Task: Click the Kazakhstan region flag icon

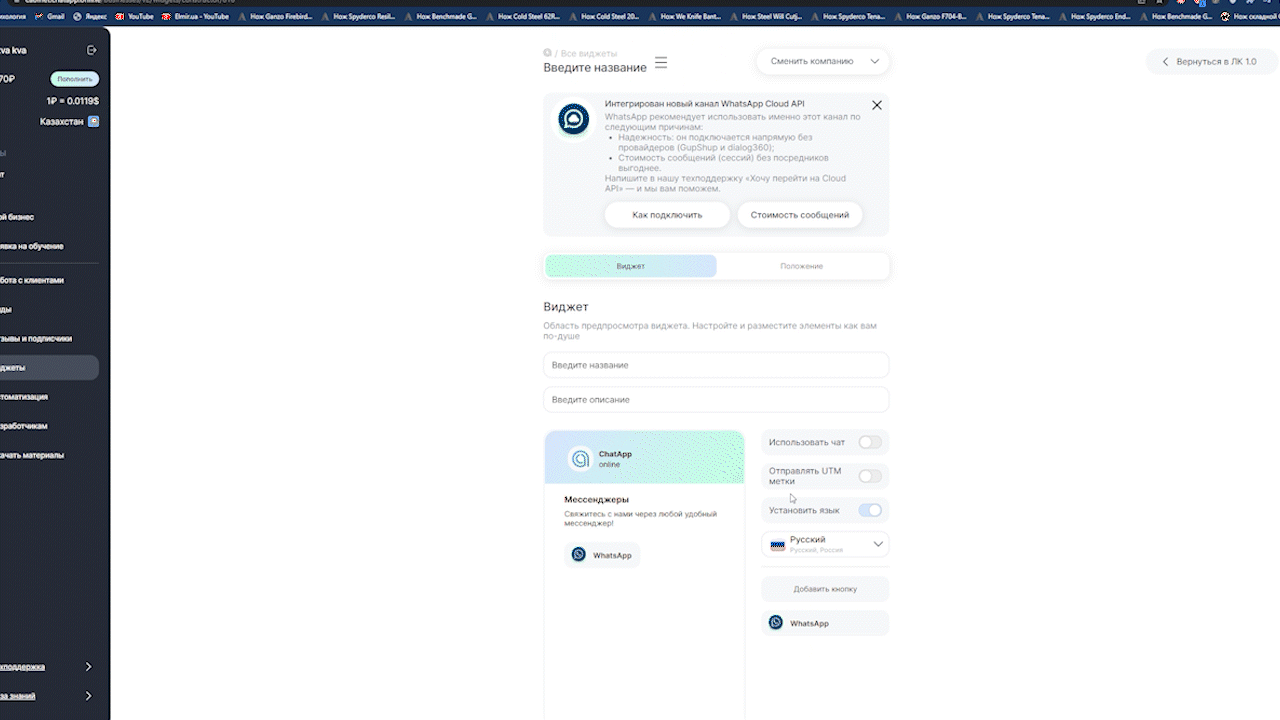Action: coord(94,121)
